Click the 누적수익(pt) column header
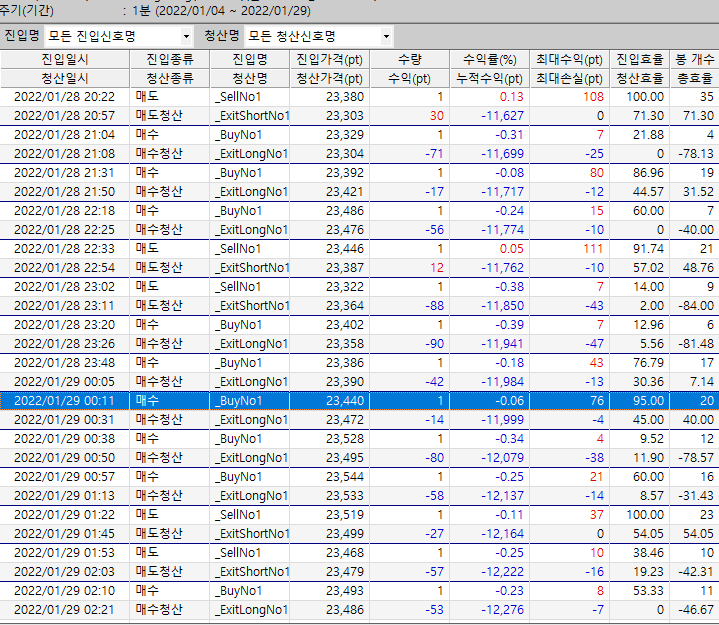The image size is (719, 625). [489, 78]
